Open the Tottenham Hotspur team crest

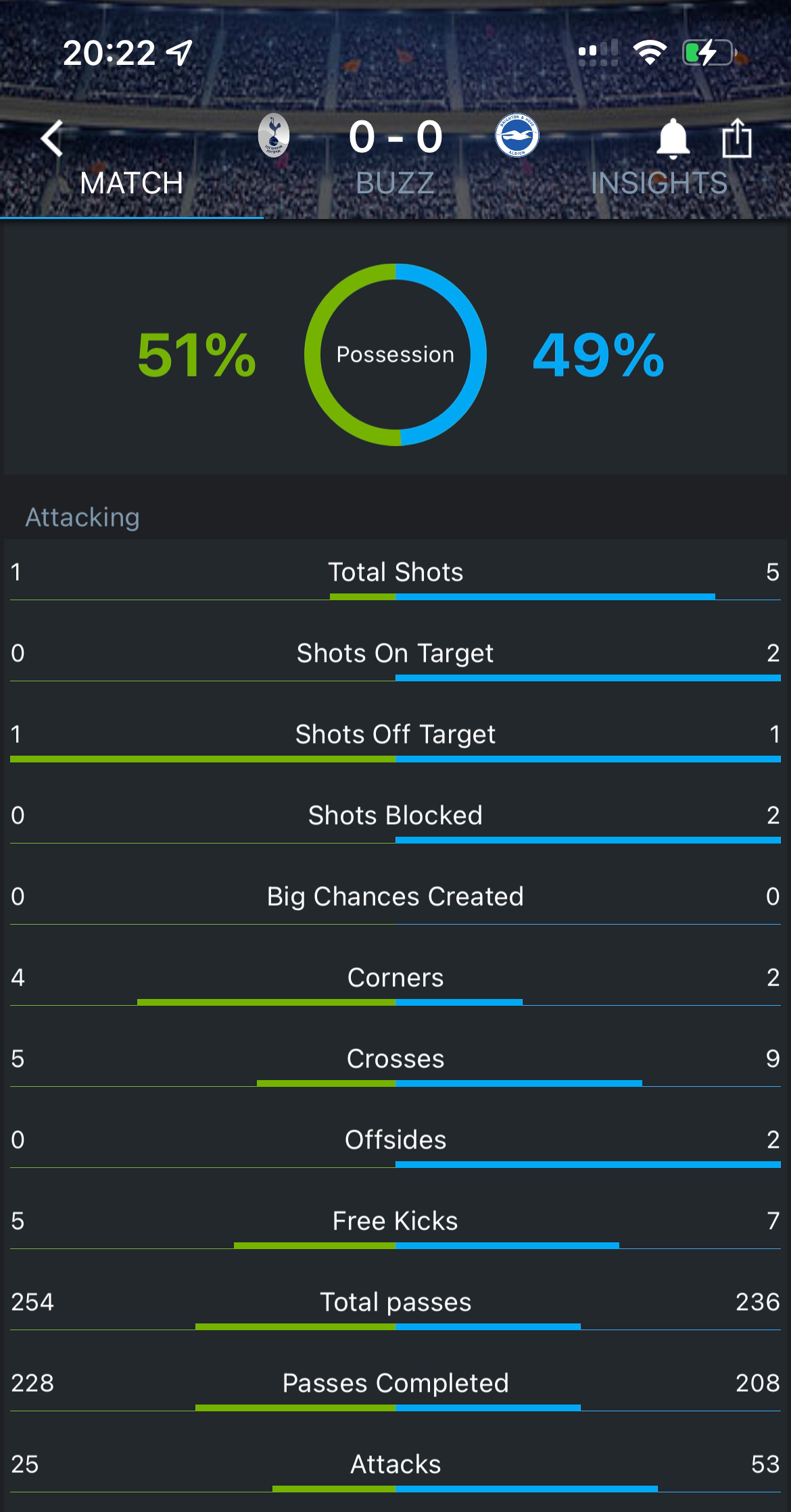(x=274, y=135)
